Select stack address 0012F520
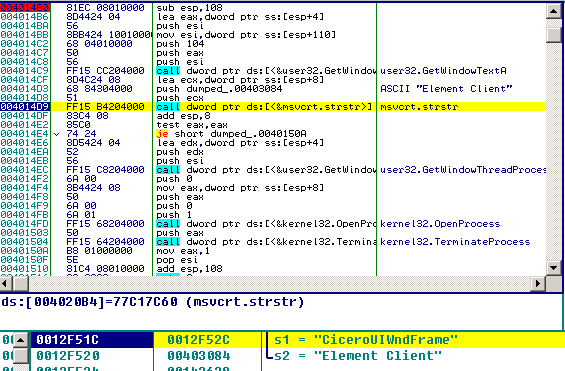 coord(67,356)
